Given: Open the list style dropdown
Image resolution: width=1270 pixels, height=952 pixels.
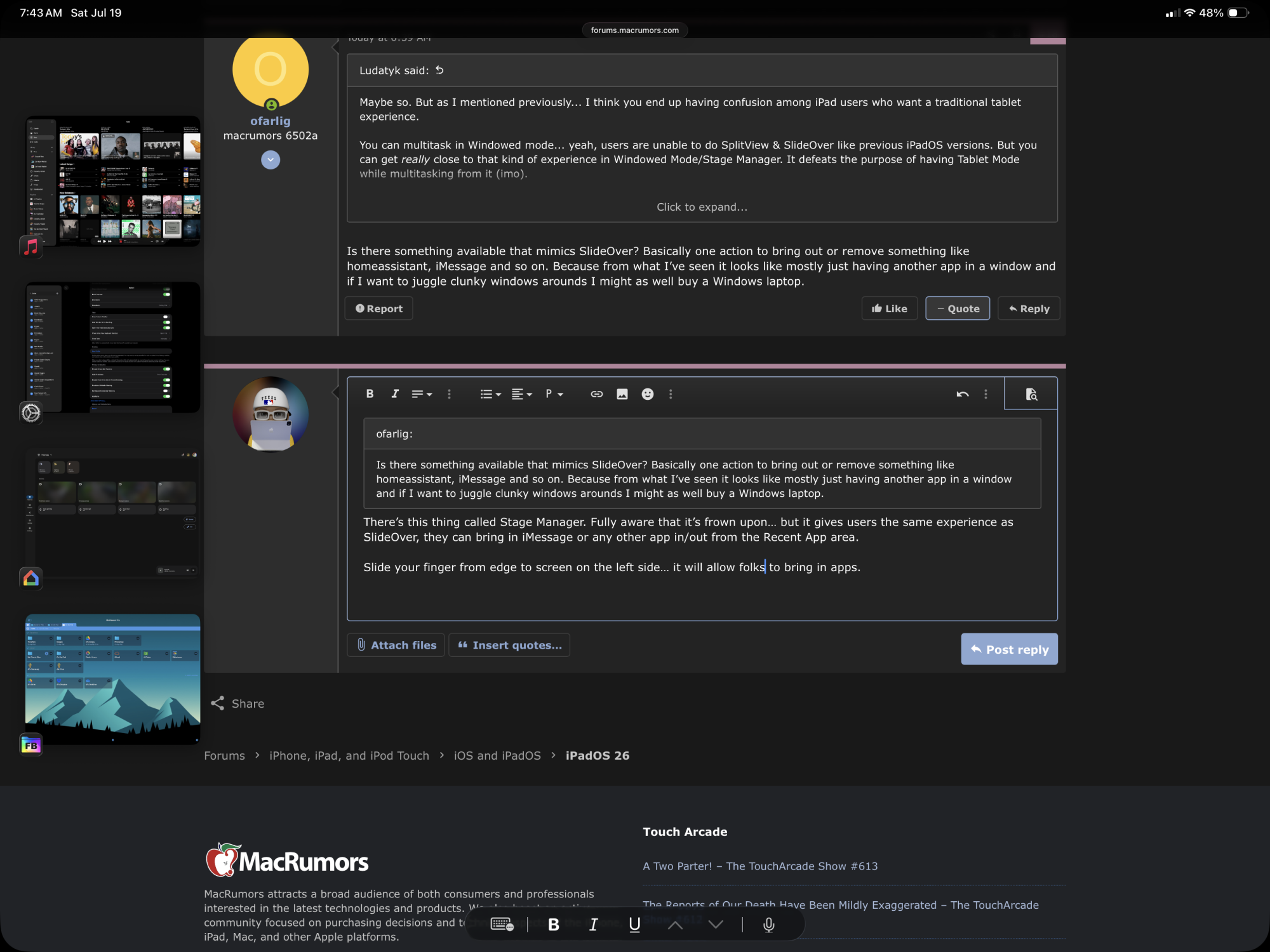Looking at the screenshot, I should [x=491, y=394].
